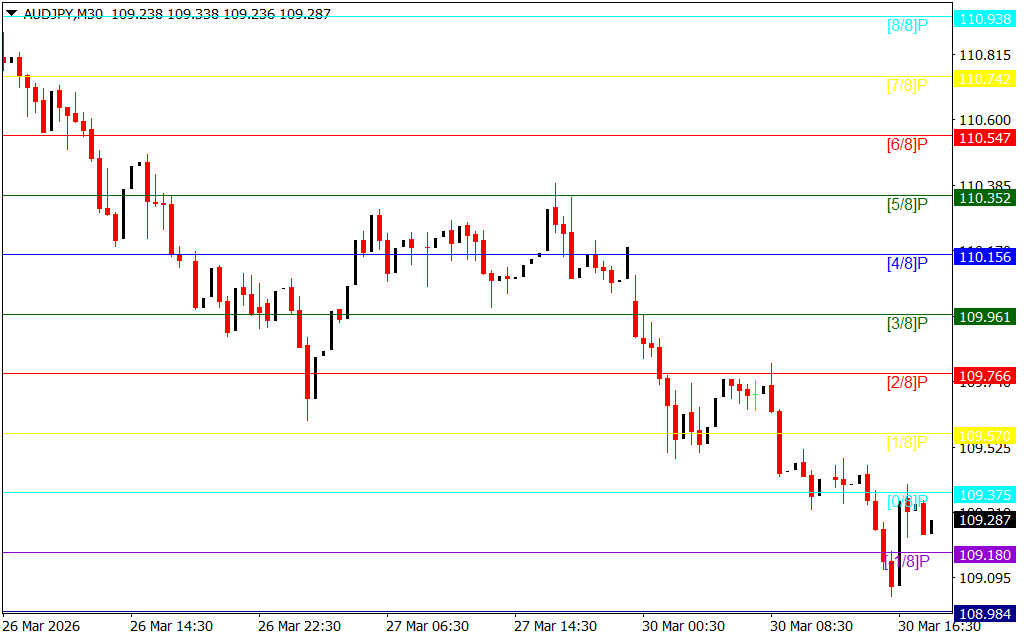Click the [1/8]P yellow level label

pos(907,442)
